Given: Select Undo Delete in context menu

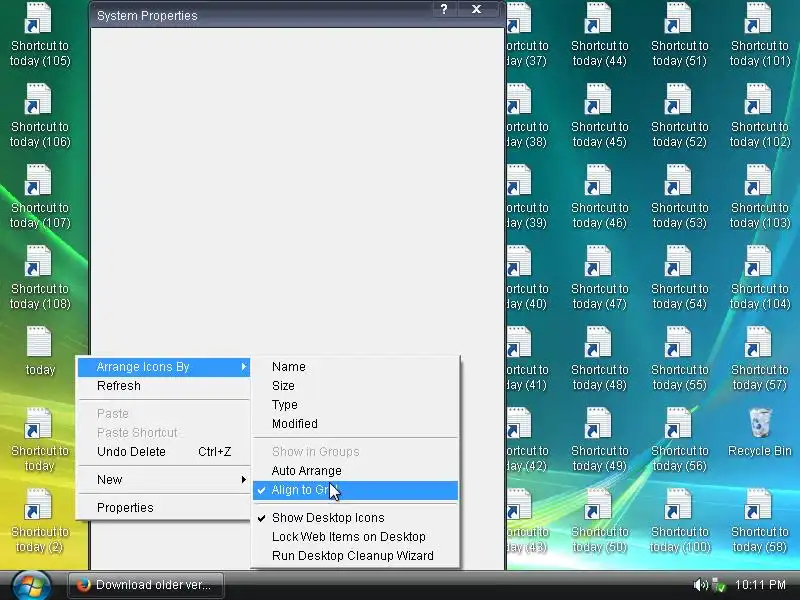Looking at the screenshot, I should [x=164, y=452].
